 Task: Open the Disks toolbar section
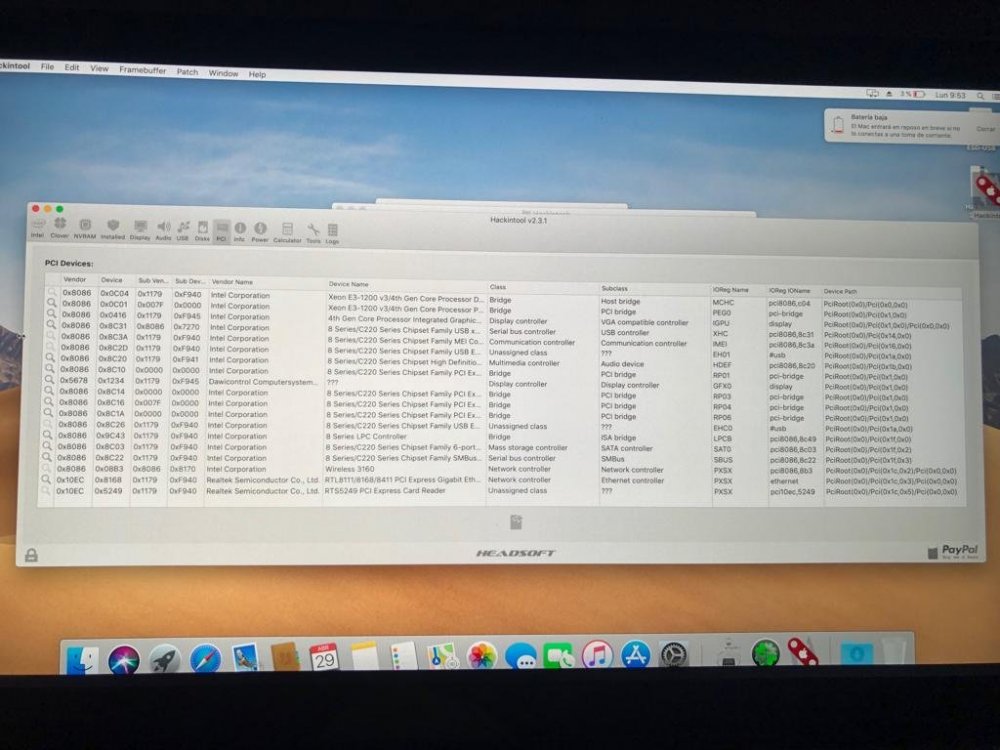pyautogui.click(x=202, y=231)
